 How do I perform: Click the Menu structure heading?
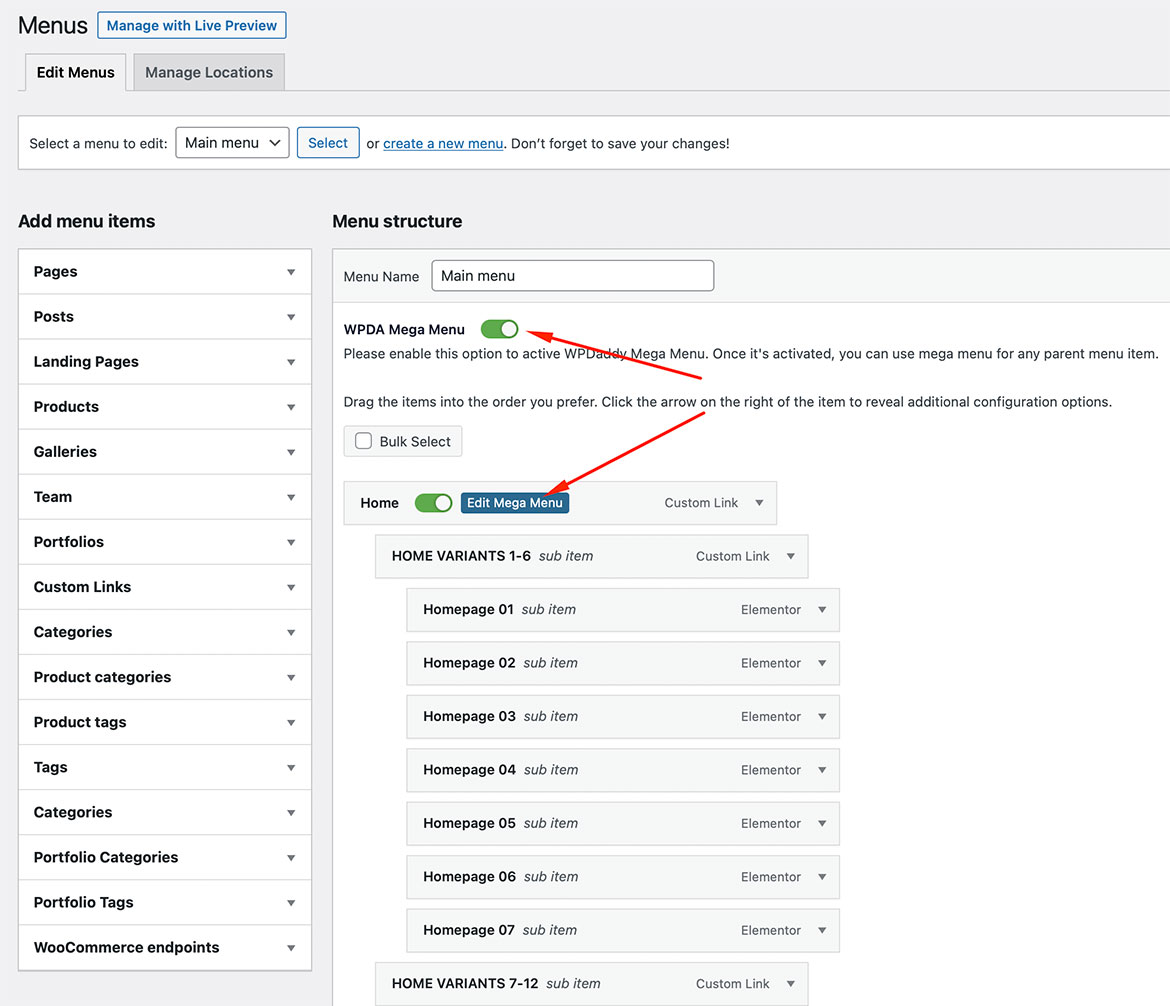(397, 221)
